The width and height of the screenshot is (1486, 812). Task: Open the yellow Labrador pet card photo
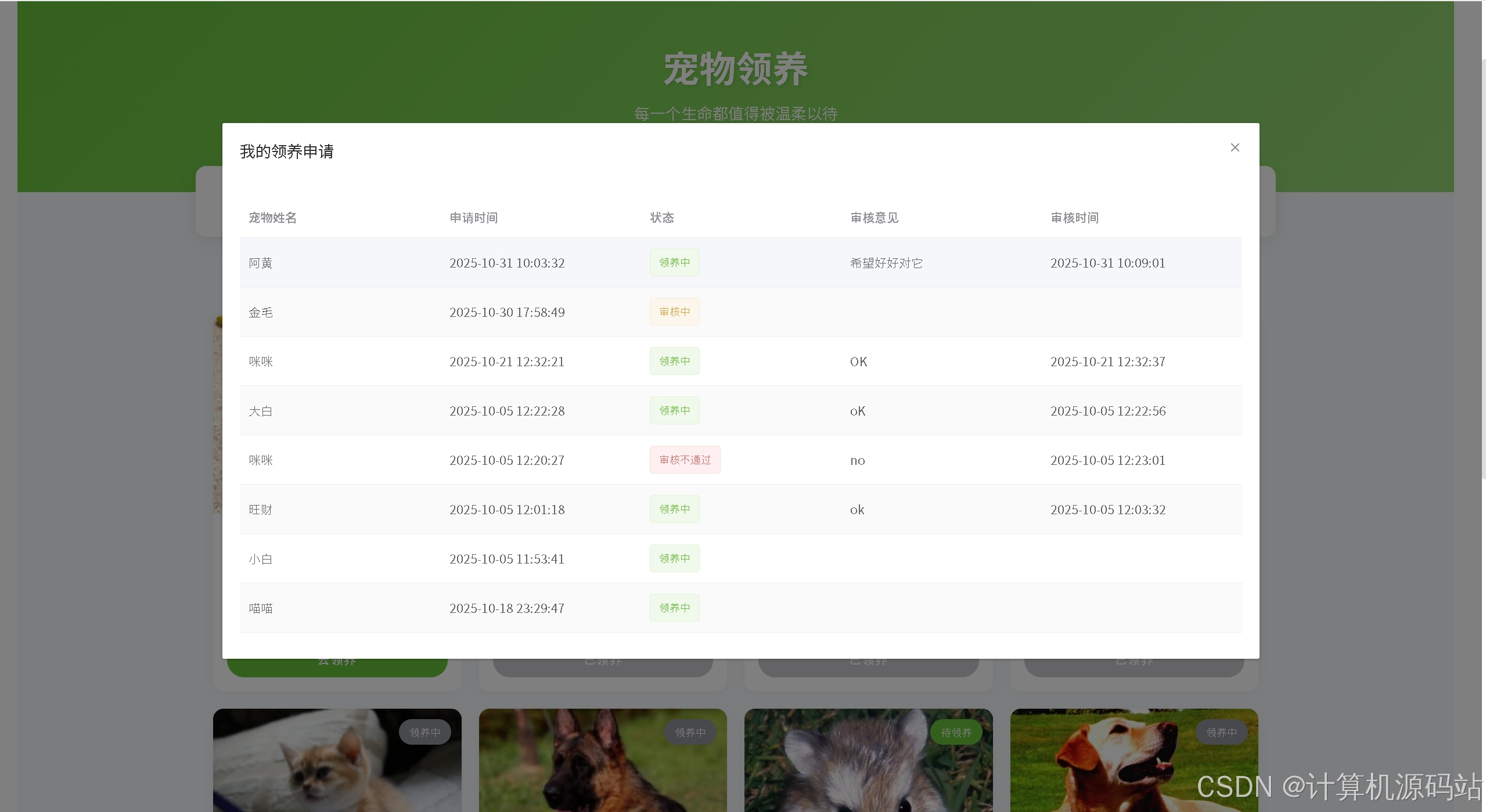1134,760
